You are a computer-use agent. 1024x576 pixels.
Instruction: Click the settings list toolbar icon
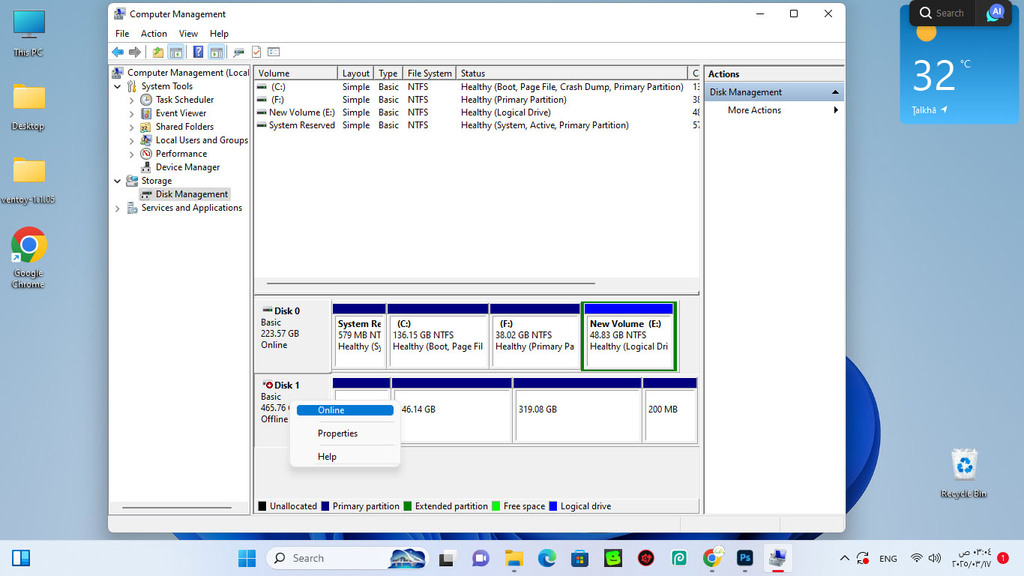(274, 52)
